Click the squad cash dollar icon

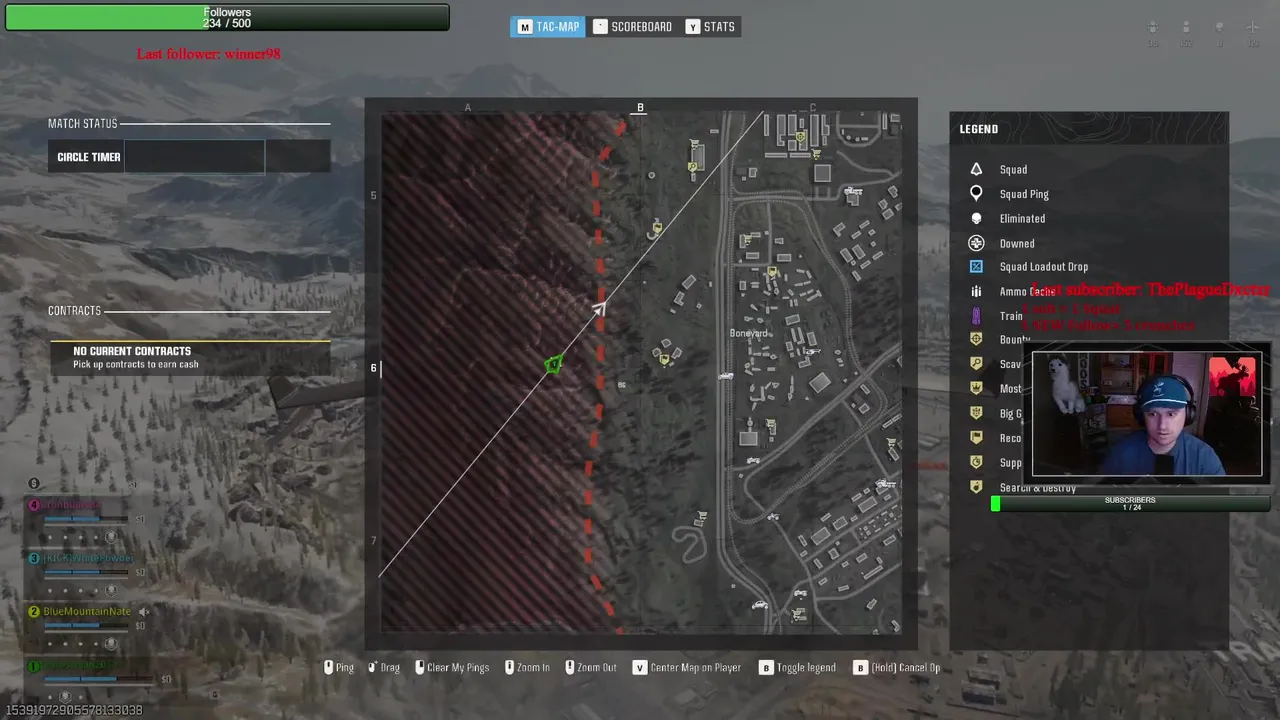click(34, 484)
